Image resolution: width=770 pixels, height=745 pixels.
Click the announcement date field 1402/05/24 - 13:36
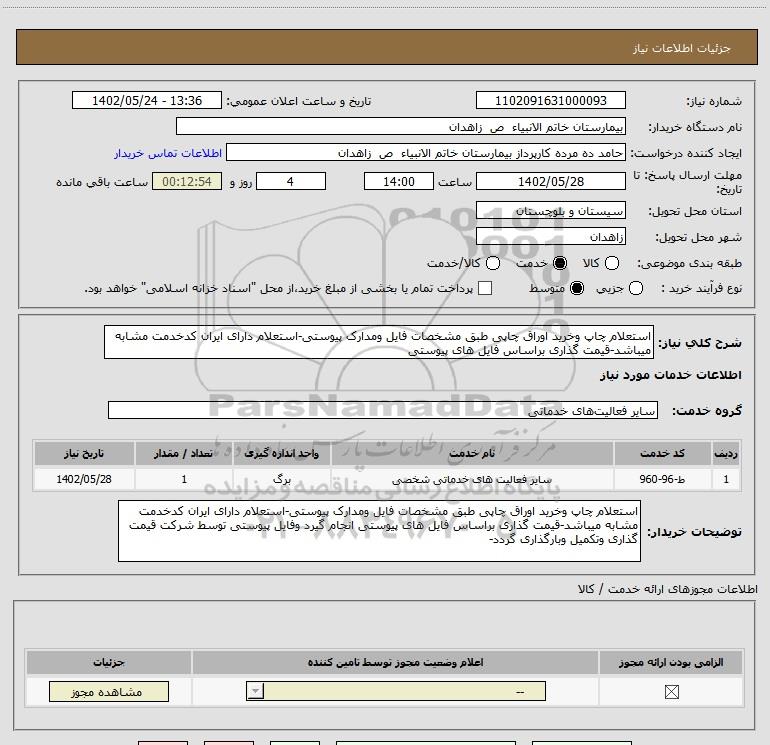tap(147, 100)
